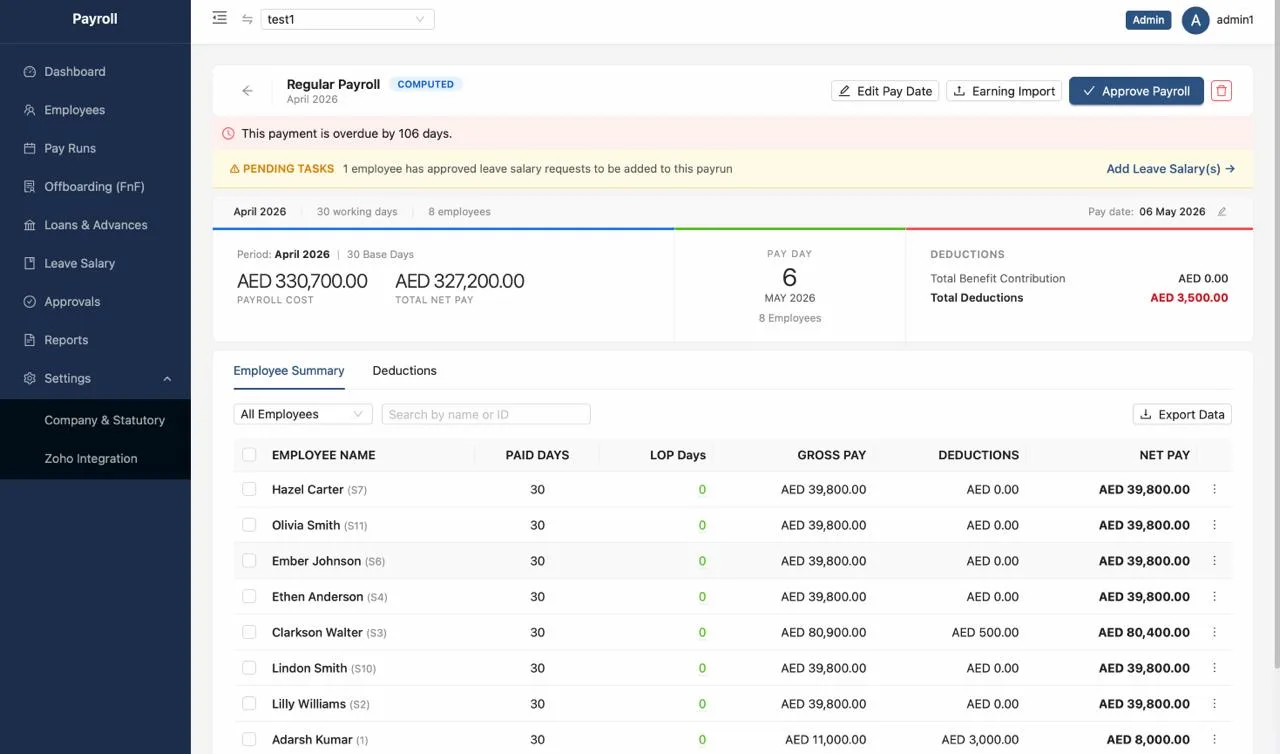The image size is (1280, 754).
Task: Click the Admin role badge
Action: (1148, 20)
